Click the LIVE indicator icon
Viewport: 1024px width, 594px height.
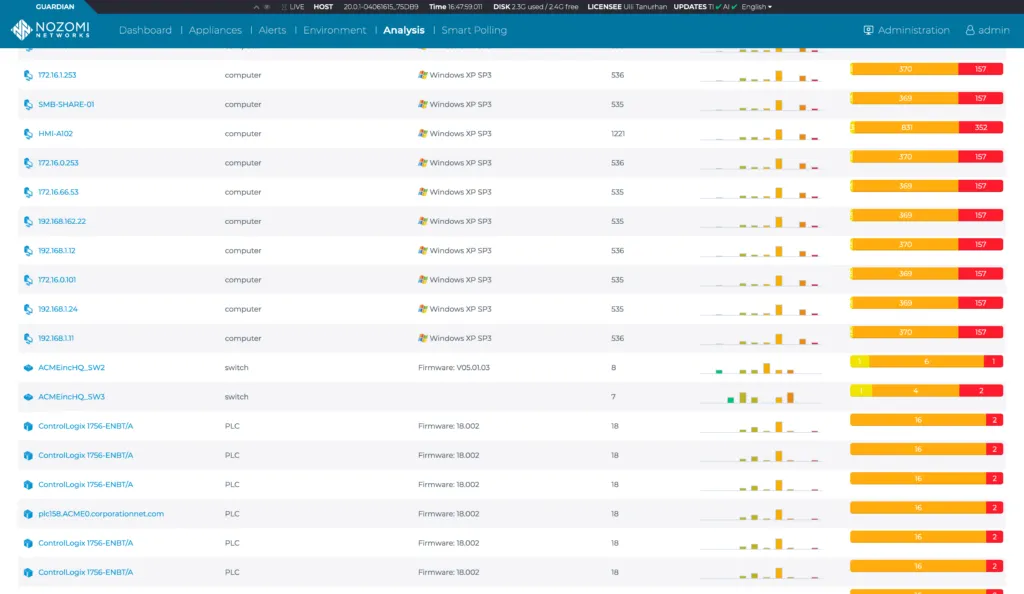pyautogui.click(x=284, y=7)
